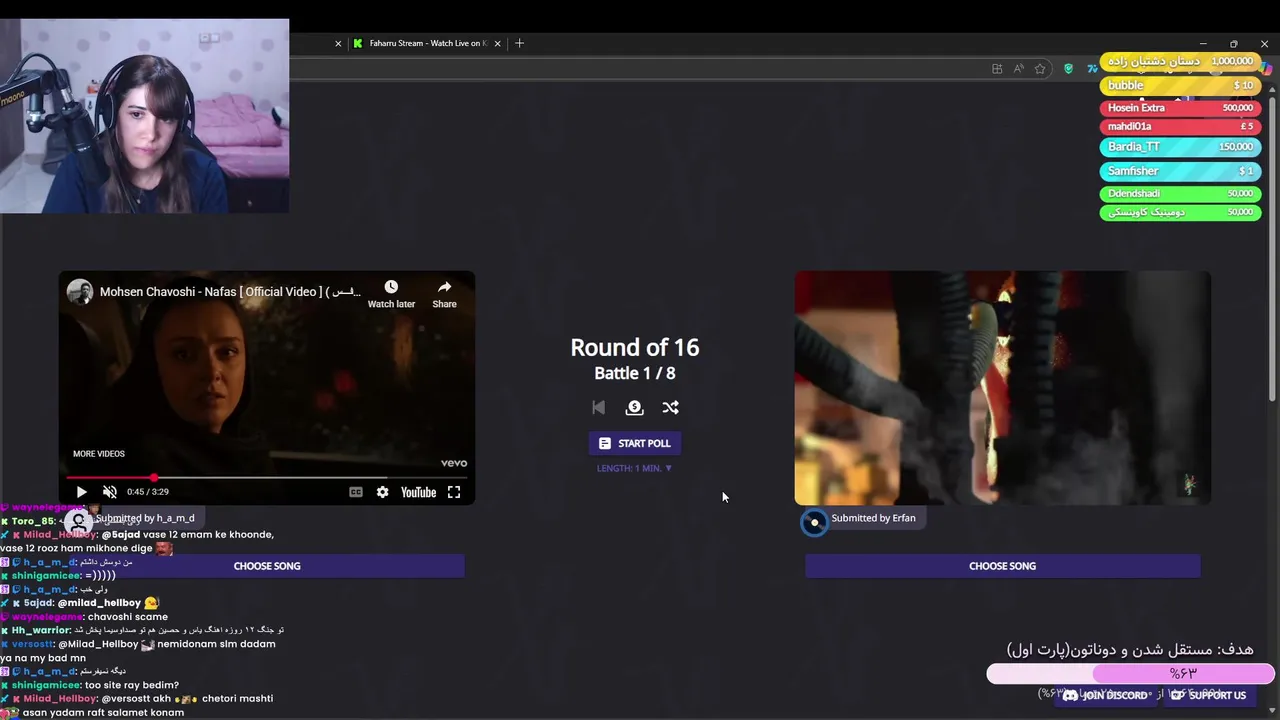Viewport: 1280px width, 720px height.
Task: Click the Battle 1 / 8 label
Action: coord(634,373)
